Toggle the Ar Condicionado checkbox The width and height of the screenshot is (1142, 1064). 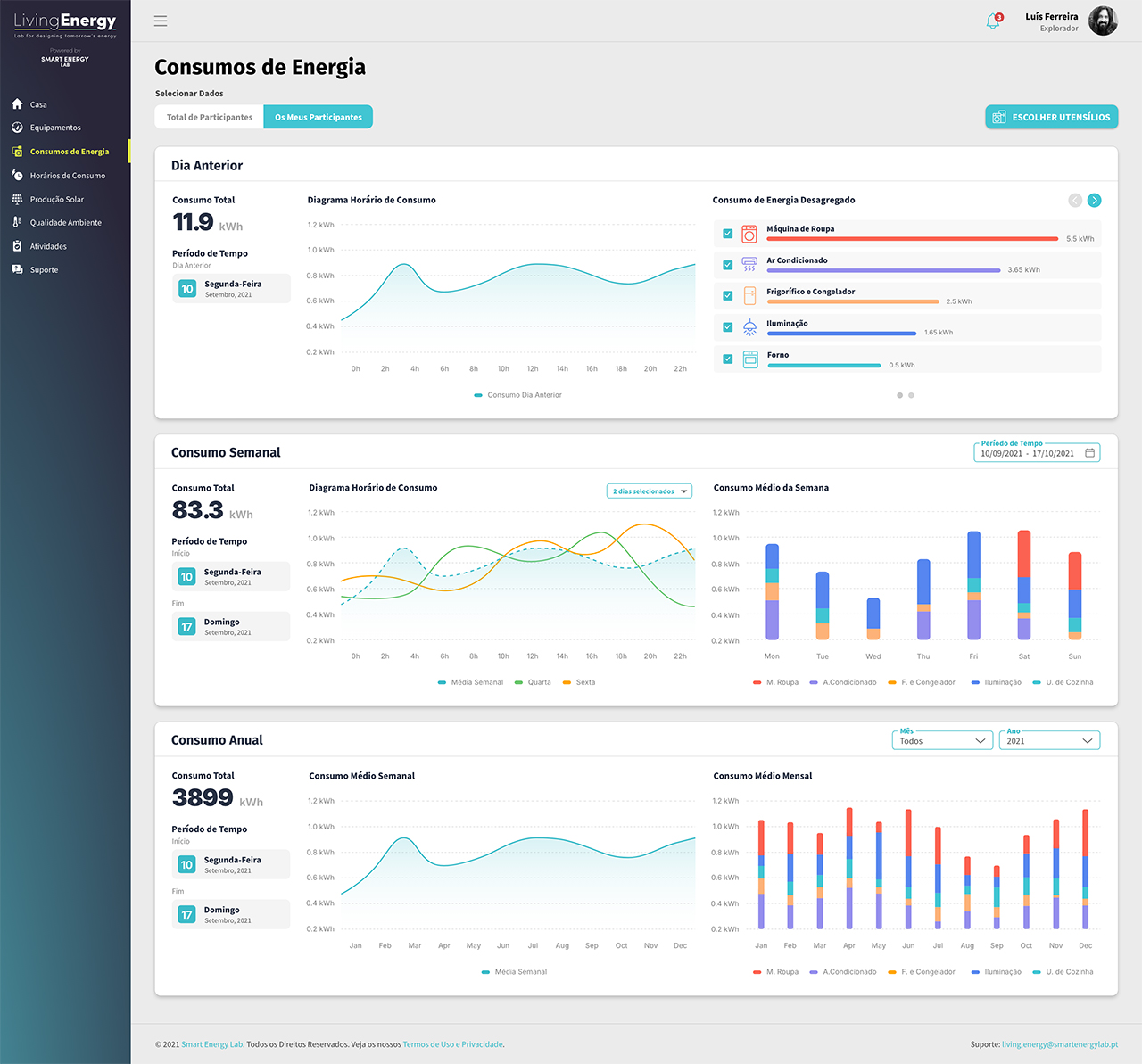tap(728, 265)
